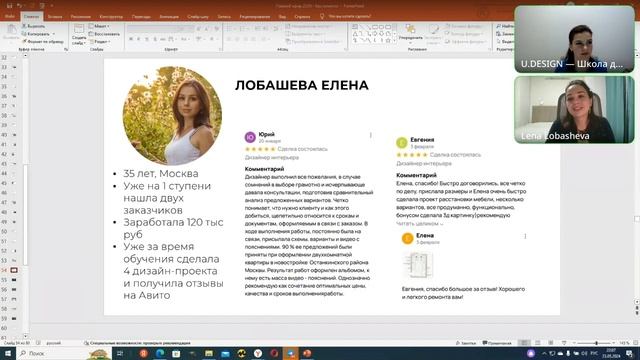This screenshot has width=640, height=360.
Task: Click the Quick Styles (Экспресс-стили) icon
Action: pos(434,30)
